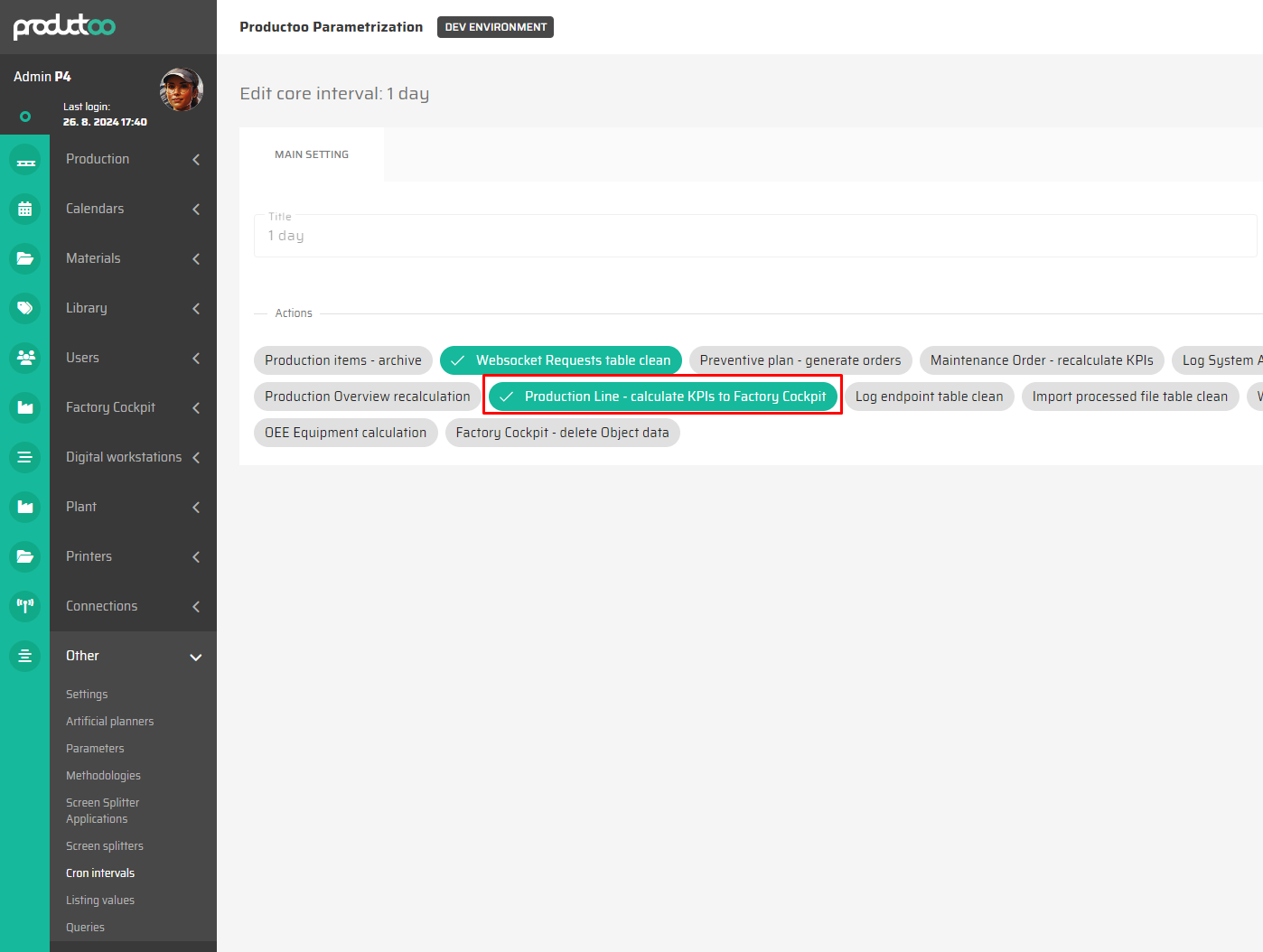Image resolution: width=1263 pixels, height=952 pixels.
Task: Go to Artificial planners page
Action: (x=109, y=722)
